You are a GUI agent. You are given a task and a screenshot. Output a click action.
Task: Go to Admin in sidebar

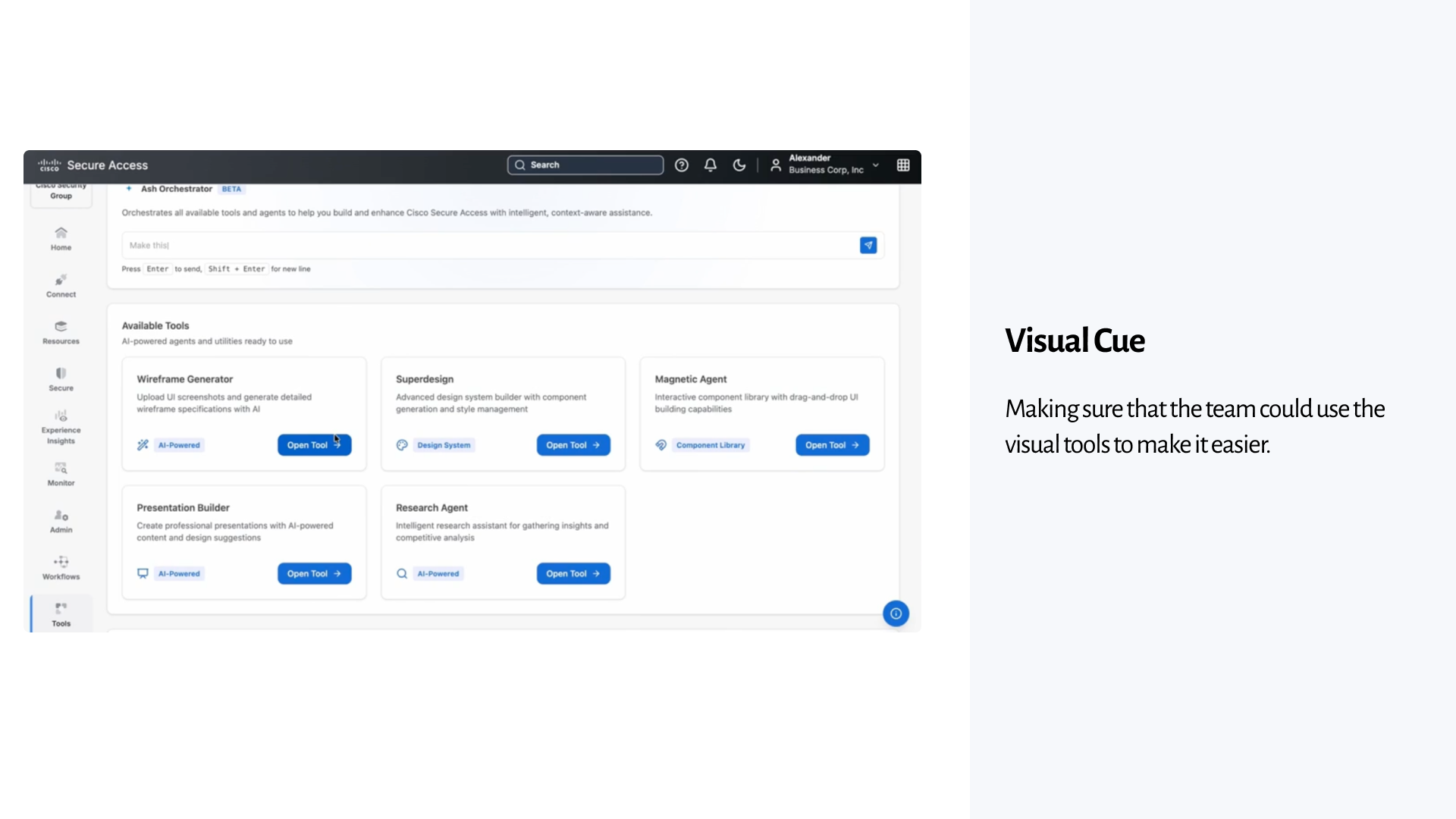pyautogui.click(x=61, y=521)
